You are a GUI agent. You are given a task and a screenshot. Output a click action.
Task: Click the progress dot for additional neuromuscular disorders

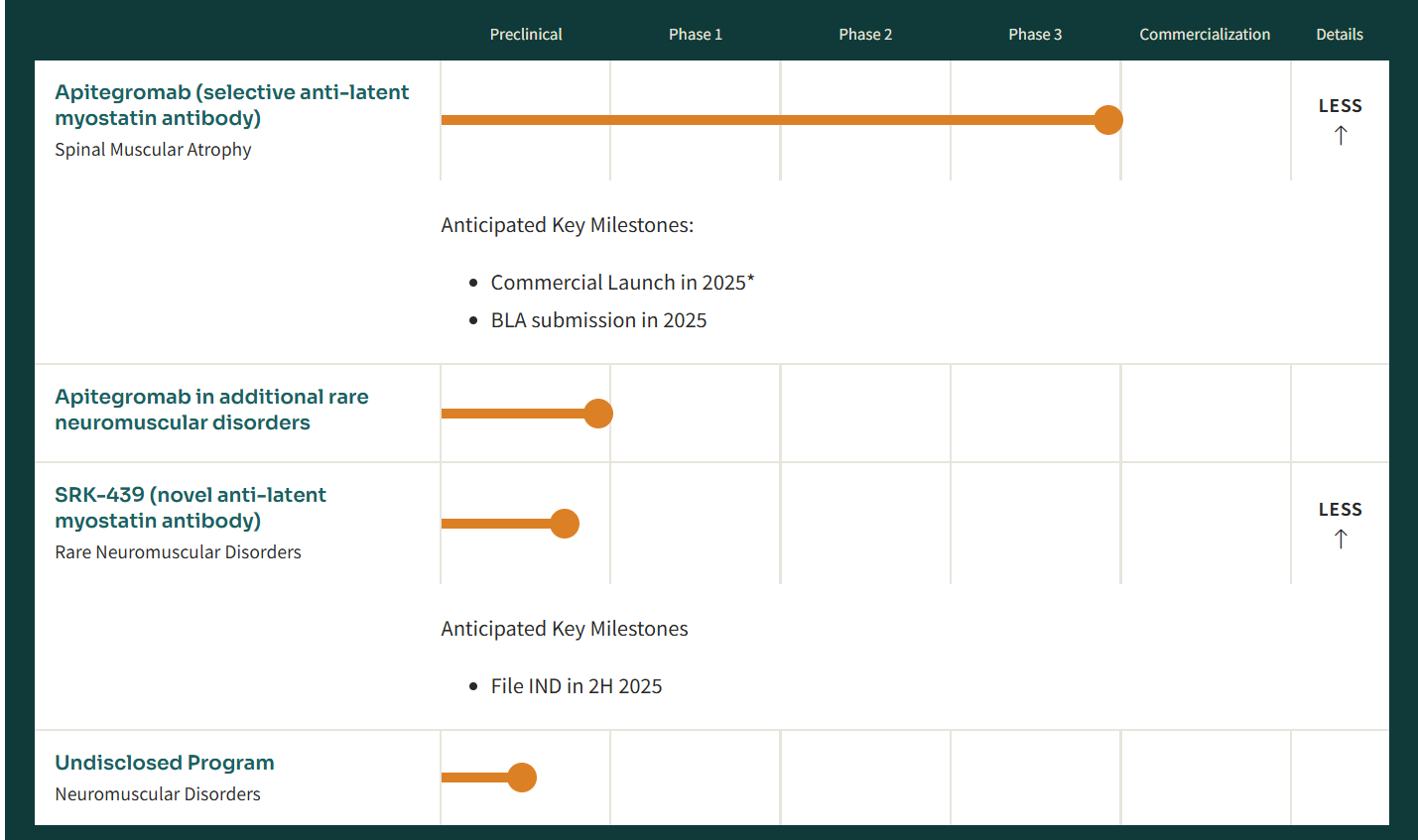pos(598,414)
